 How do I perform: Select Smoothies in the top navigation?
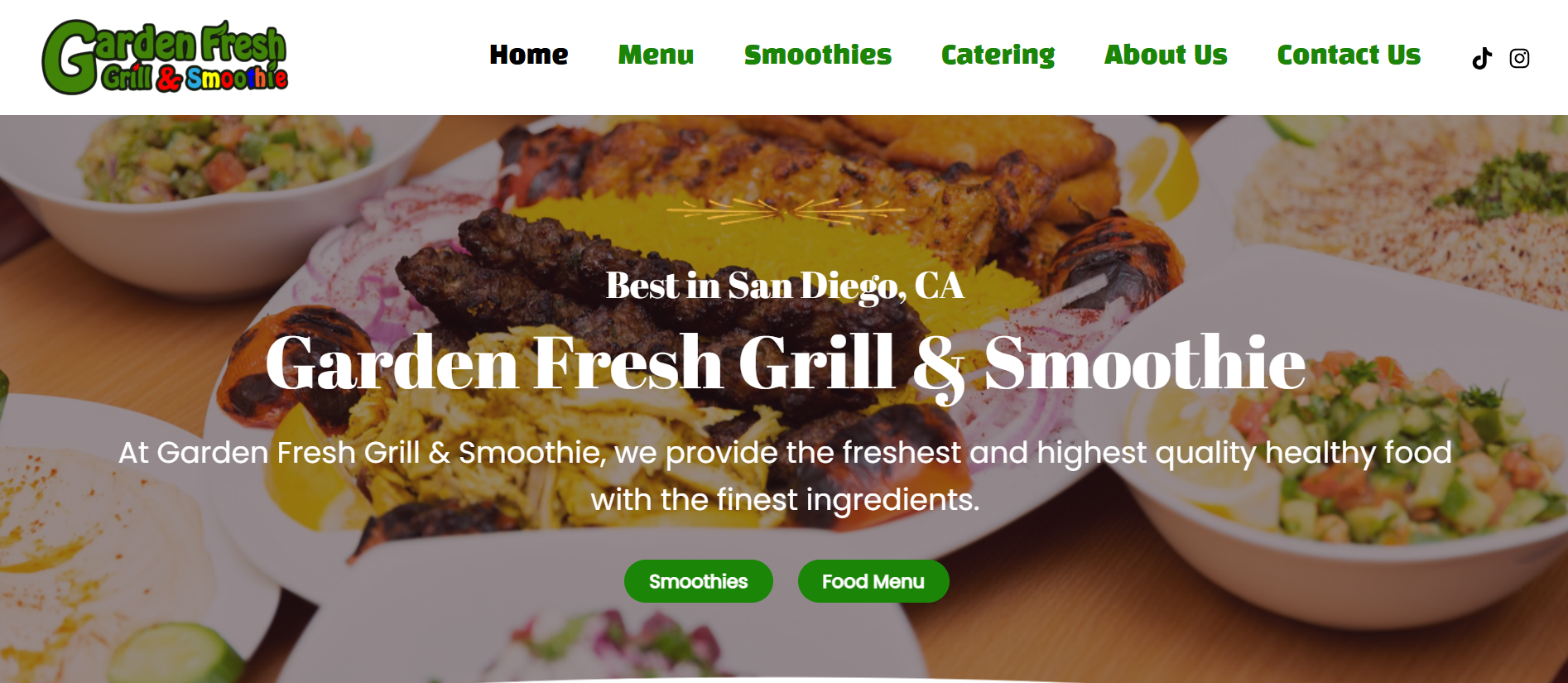[x=818, y=55]
